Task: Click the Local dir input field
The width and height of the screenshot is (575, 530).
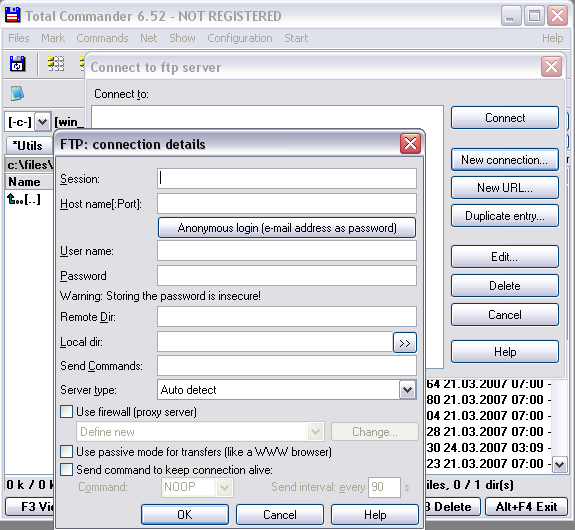Action: (275, 341)
